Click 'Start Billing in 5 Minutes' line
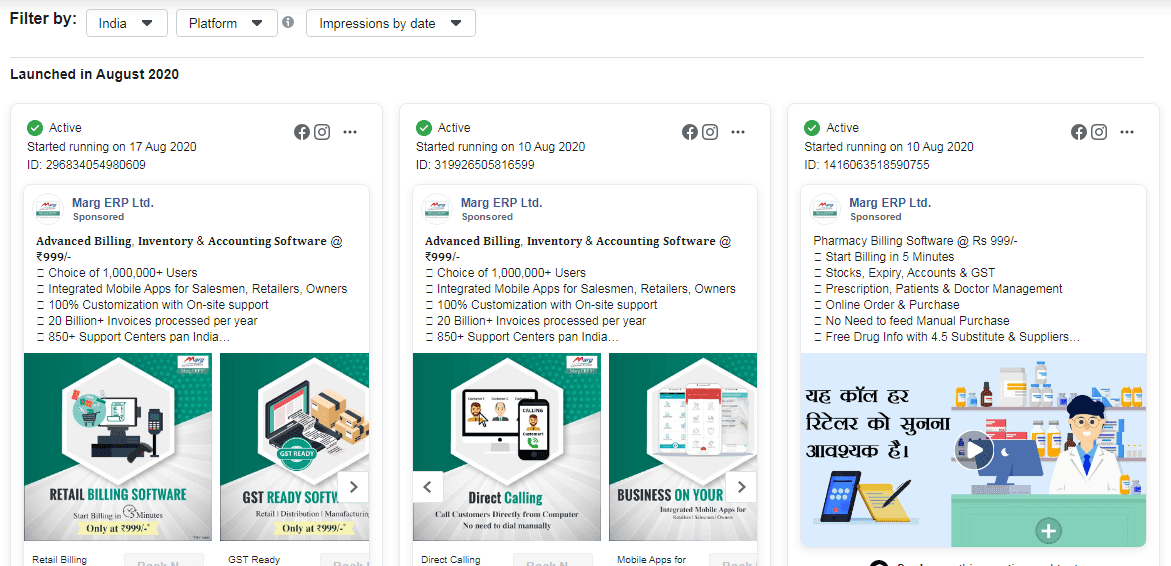This screenshot has width=1171, height=566. tap(883, 257)
